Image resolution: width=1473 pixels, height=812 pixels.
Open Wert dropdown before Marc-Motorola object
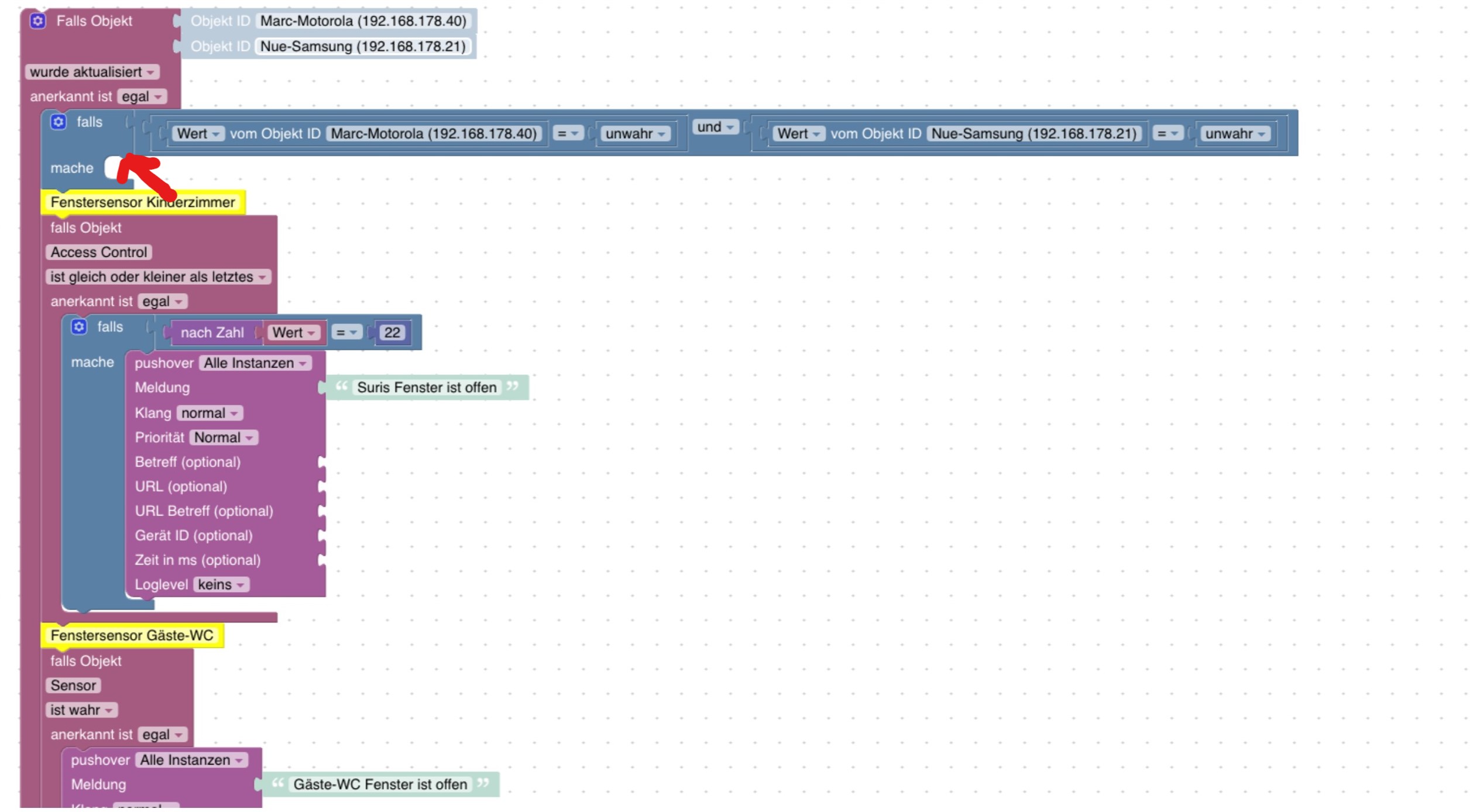pyautogui.click(x=198, y=134)
